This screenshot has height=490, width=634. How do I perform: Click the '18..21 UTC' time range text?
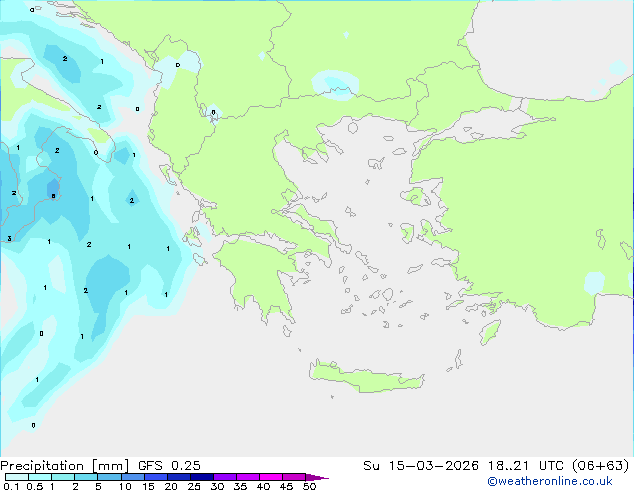pyautogui.click(x=526, y=466)
